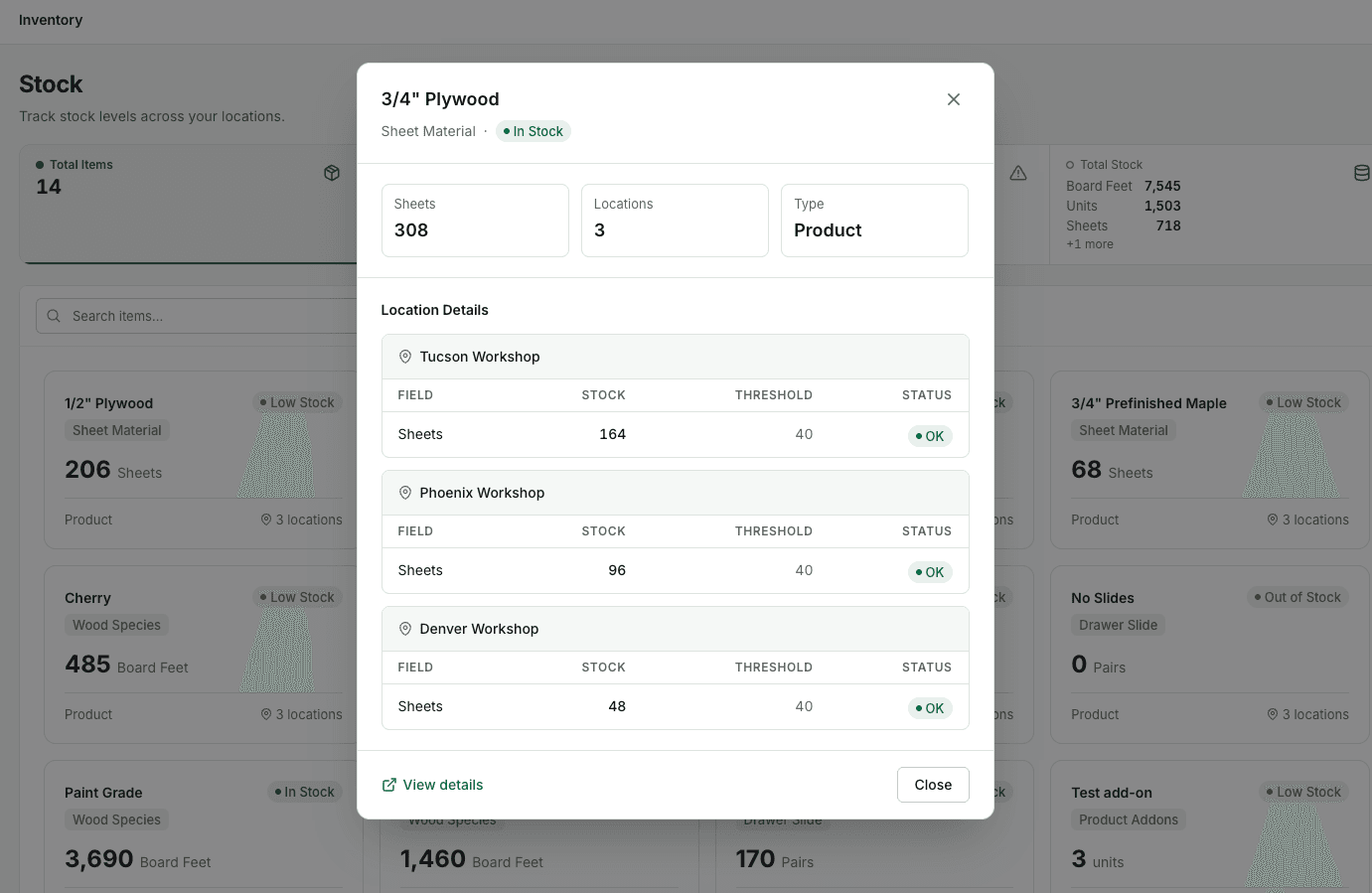Click the Tucson Workshop header
The width and height of the screenshot is (1372, 893).
(676, 357)
